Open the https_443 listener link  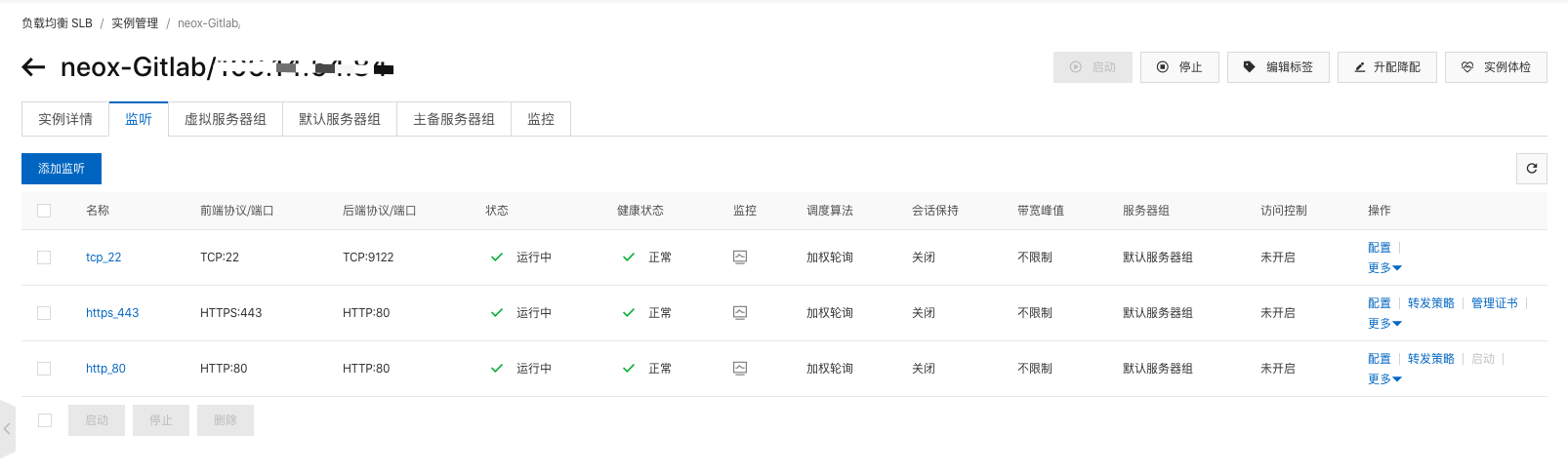point(112,313)
